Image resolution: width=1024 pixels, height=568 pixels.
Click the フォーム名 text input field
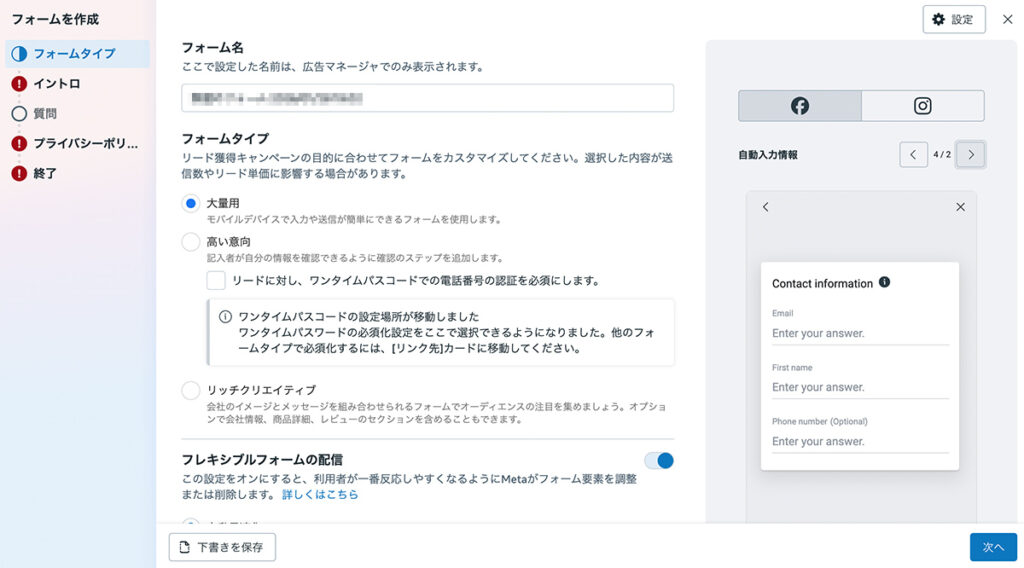tap(427, 98)
